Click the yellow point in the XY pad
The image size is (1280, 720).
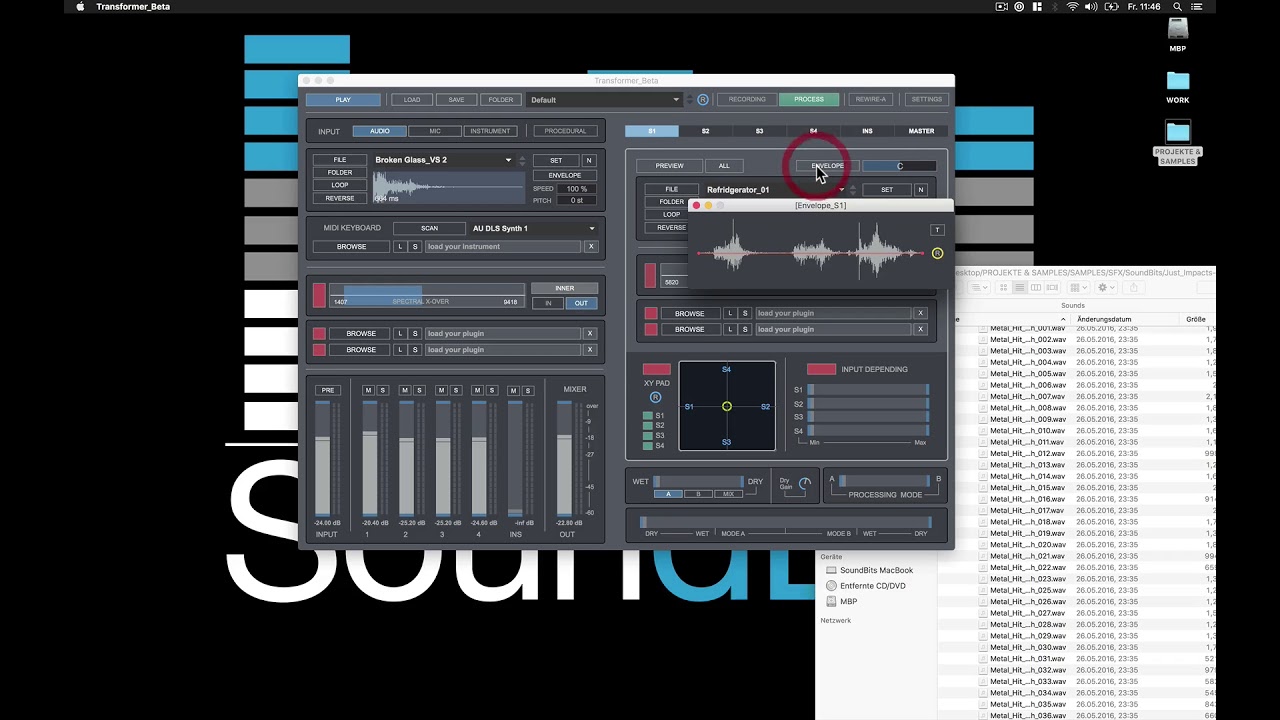pos(727,406)
